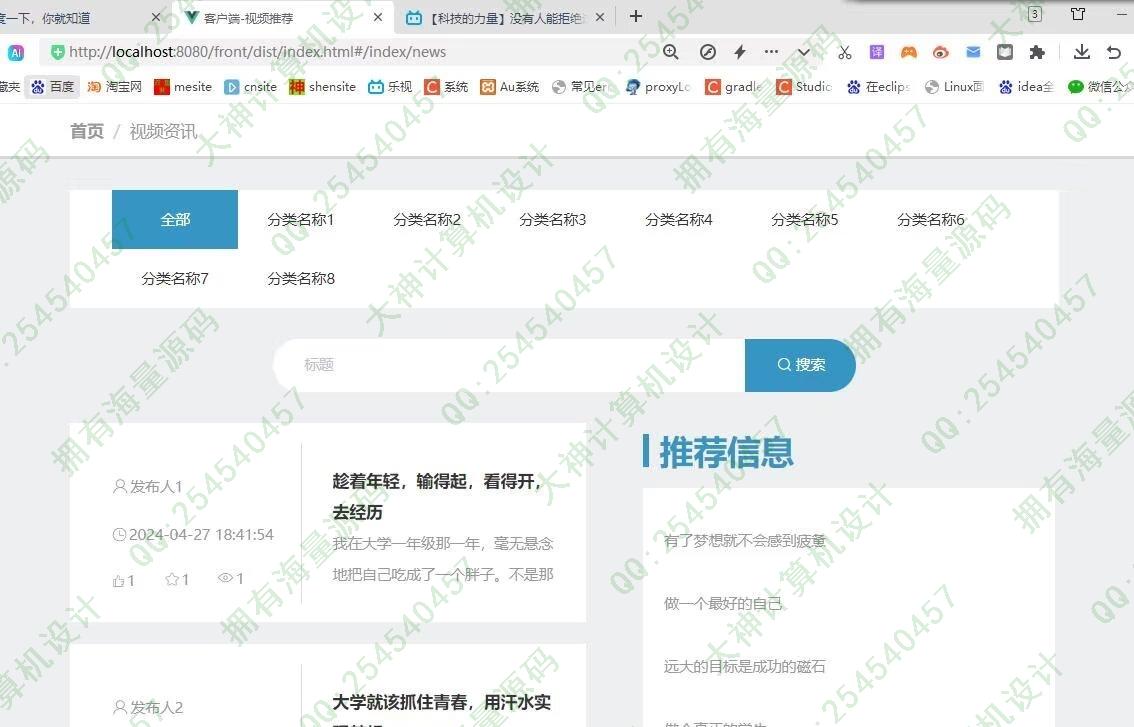Open the proxyLo bookmark
The width and height of the screenshot is (1134, 727).
pos(658,87)
